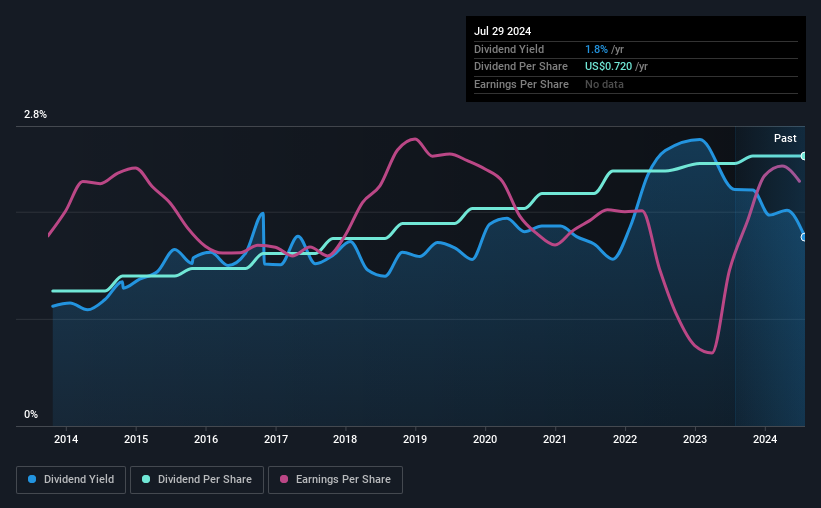Click the 2019 x-axis label
The image size is (821, 508).
415,439
